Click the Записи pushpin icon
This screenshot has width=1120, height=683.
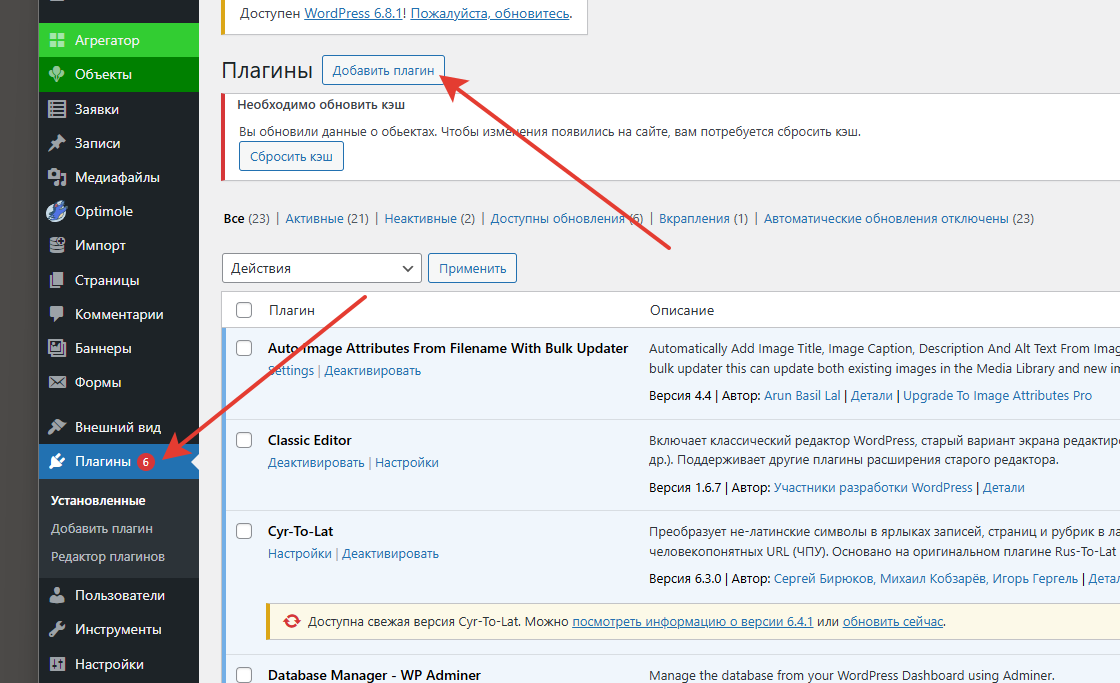[x=57, y=143]
